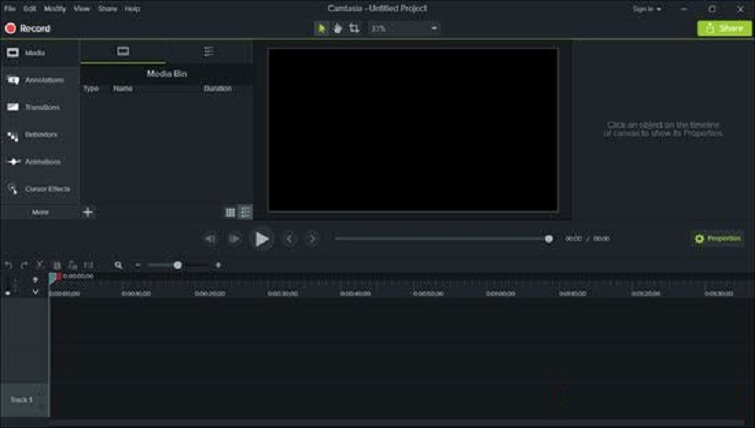This screenshot has width=755, height=428.
Task: Start a recording with Record button
Action: click(28, 28)
